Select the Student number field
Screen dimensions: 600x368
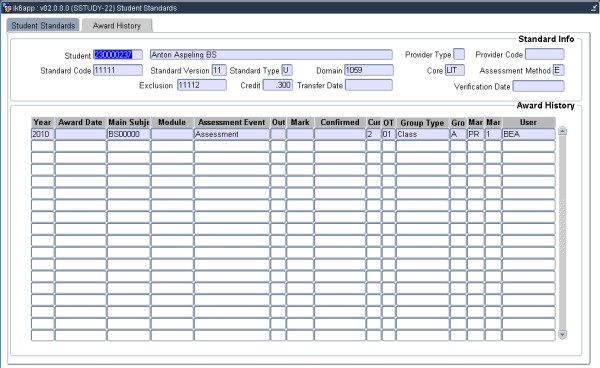[118, 55]
